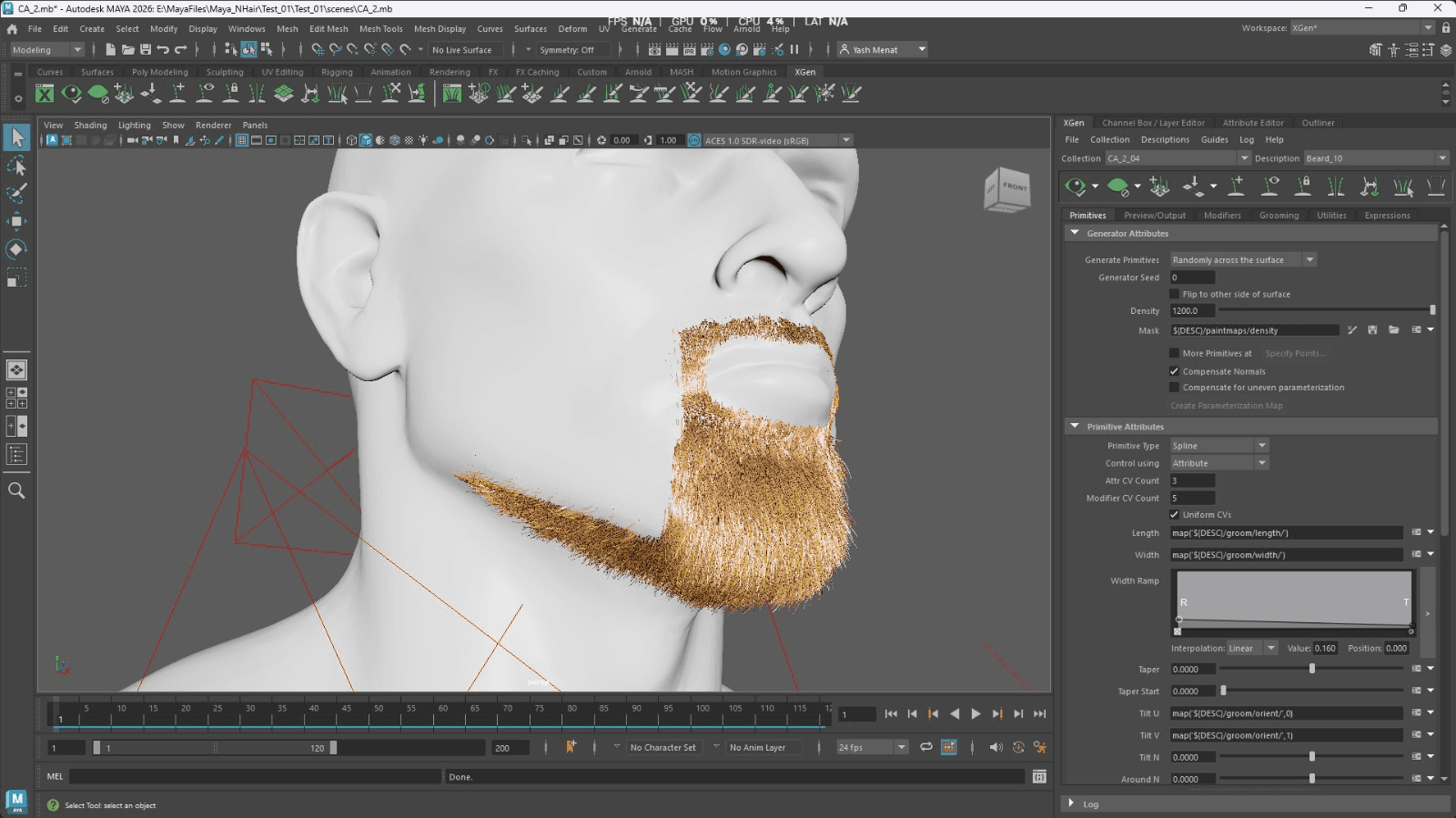Switch to the Grooming tab

pos(1279,216)
